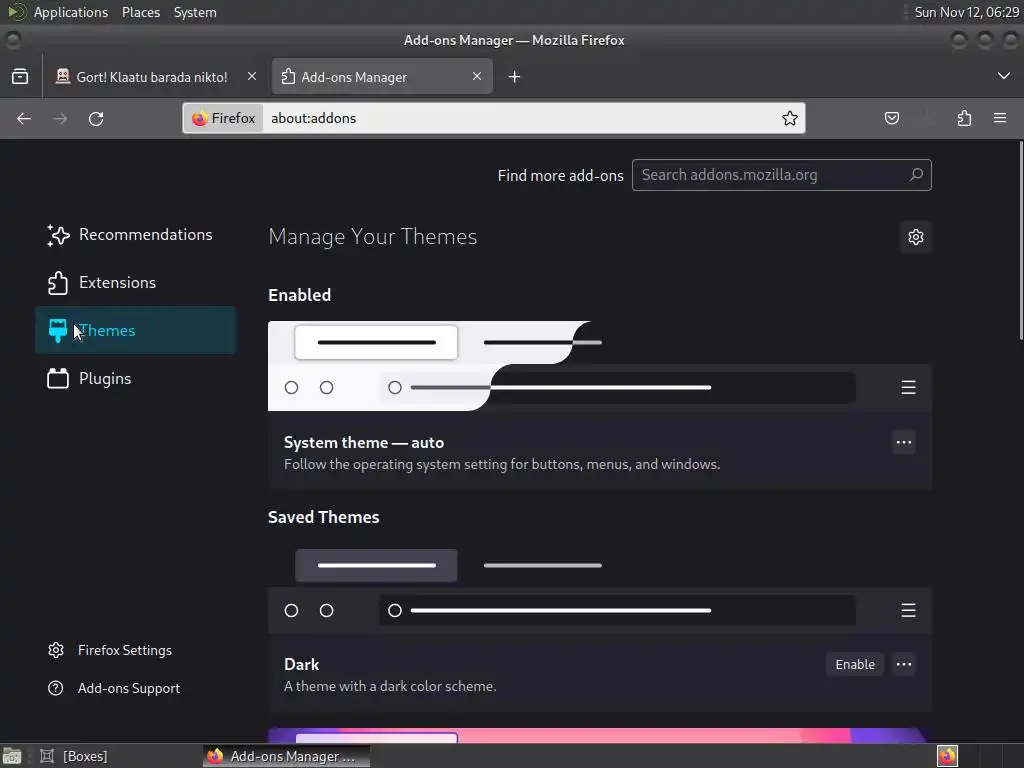Click the Firefox View icon in tab bar
1024x768 pixels.
click(x=20, y=76)
